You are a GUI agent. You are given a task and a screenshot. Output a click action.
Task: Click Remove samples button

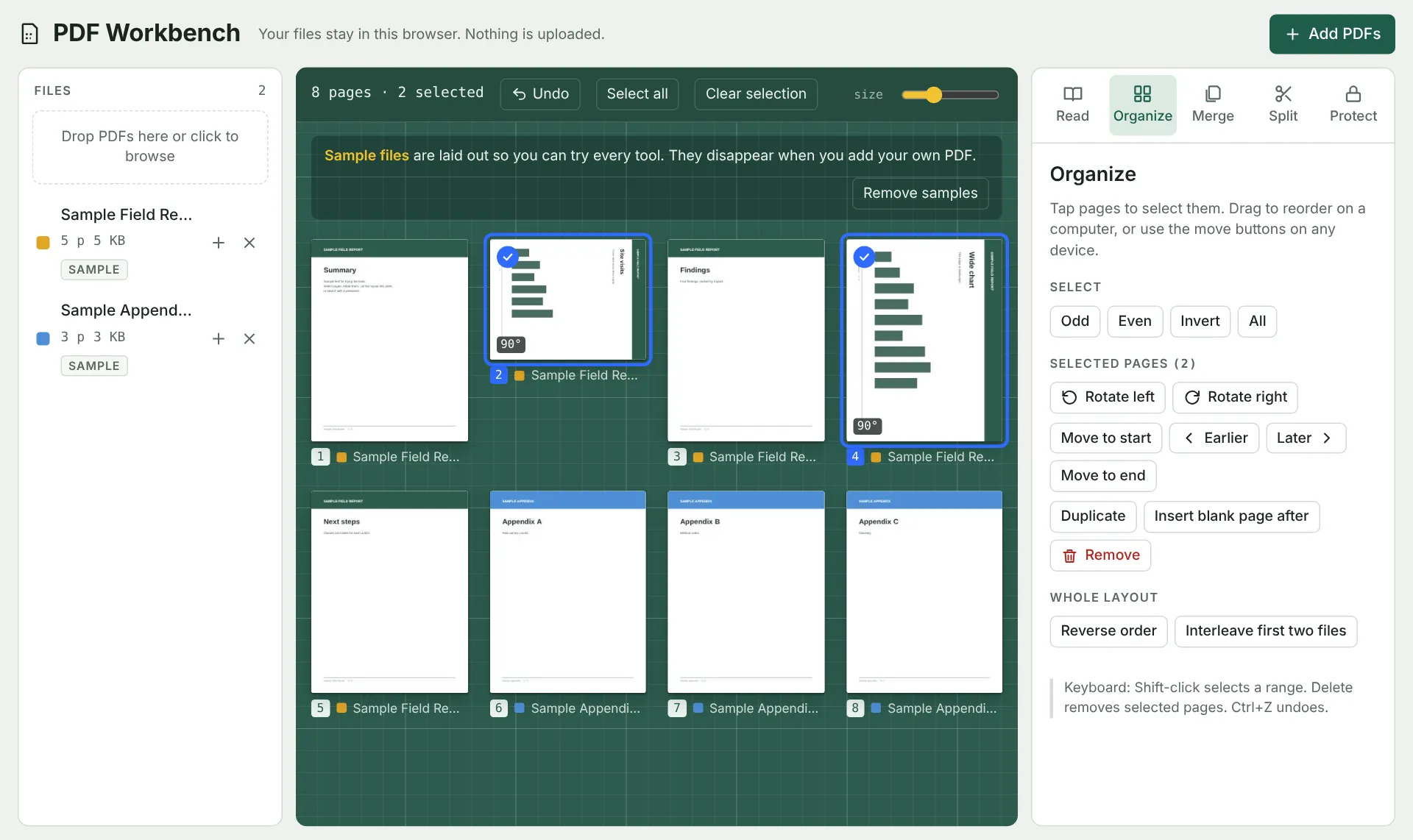click(920, 193)
